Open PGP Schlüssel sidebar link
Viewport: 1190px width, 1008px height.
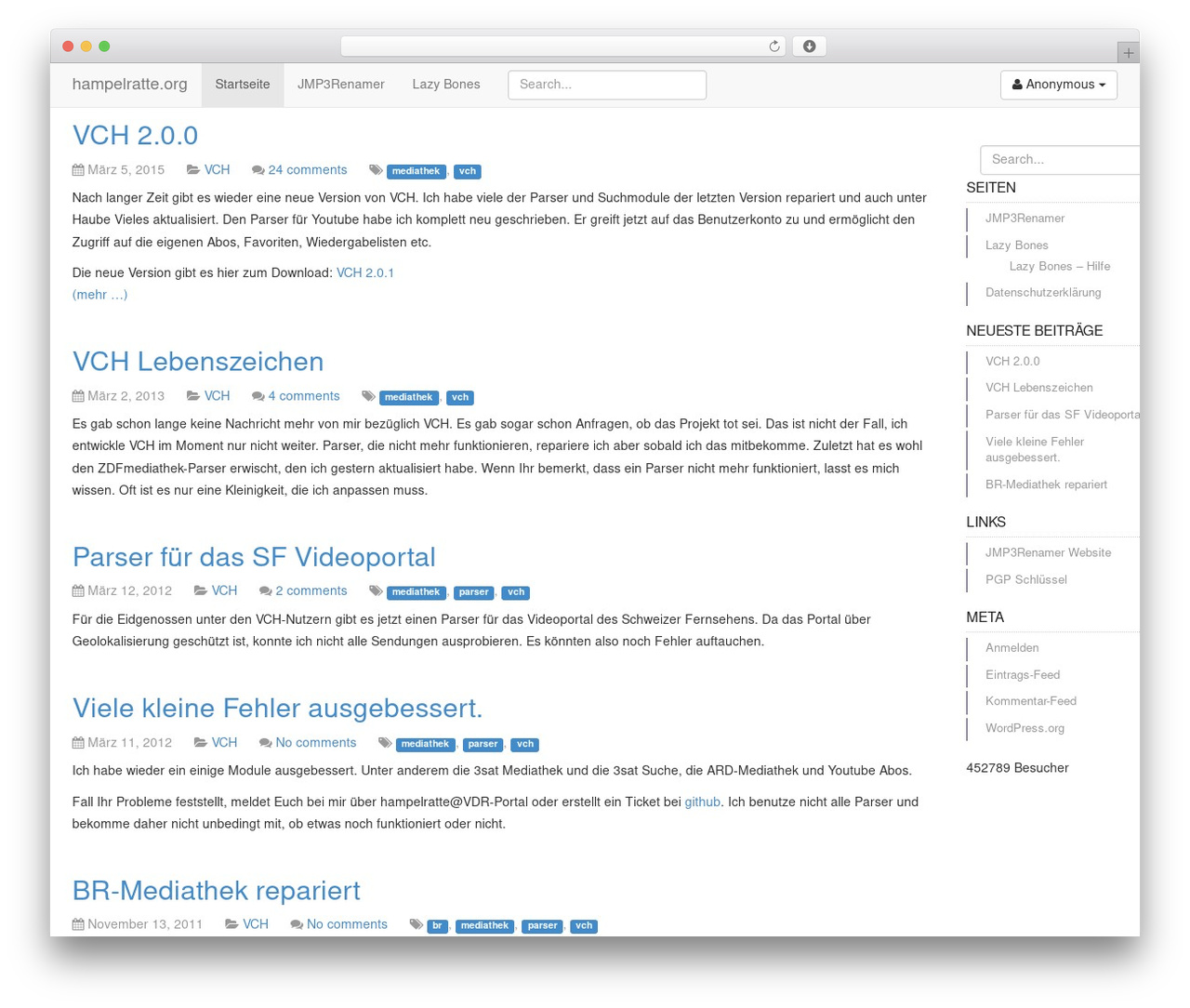(1026, 579)
